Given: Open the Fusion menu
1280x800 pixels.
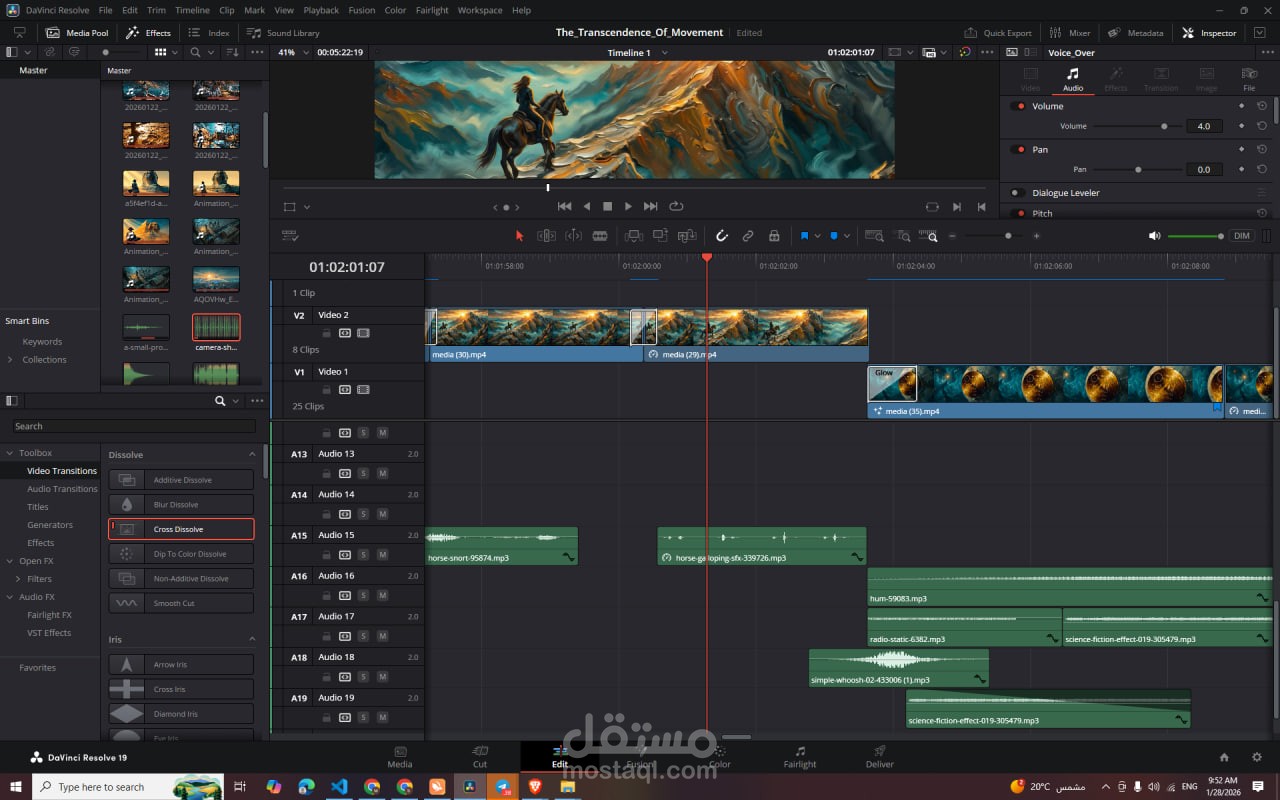Looking at the screenshot, I should coord(362,10).
